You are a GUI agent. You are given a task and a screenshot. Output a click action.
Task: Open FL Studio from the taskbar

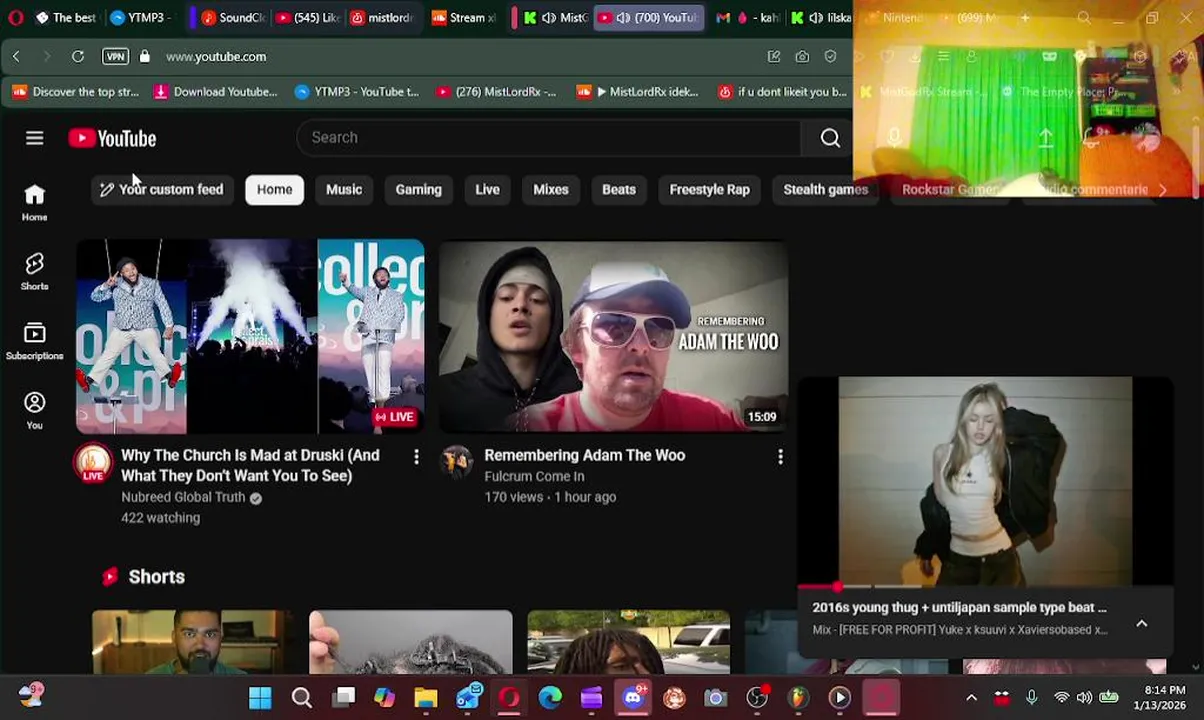coord(798,697)
